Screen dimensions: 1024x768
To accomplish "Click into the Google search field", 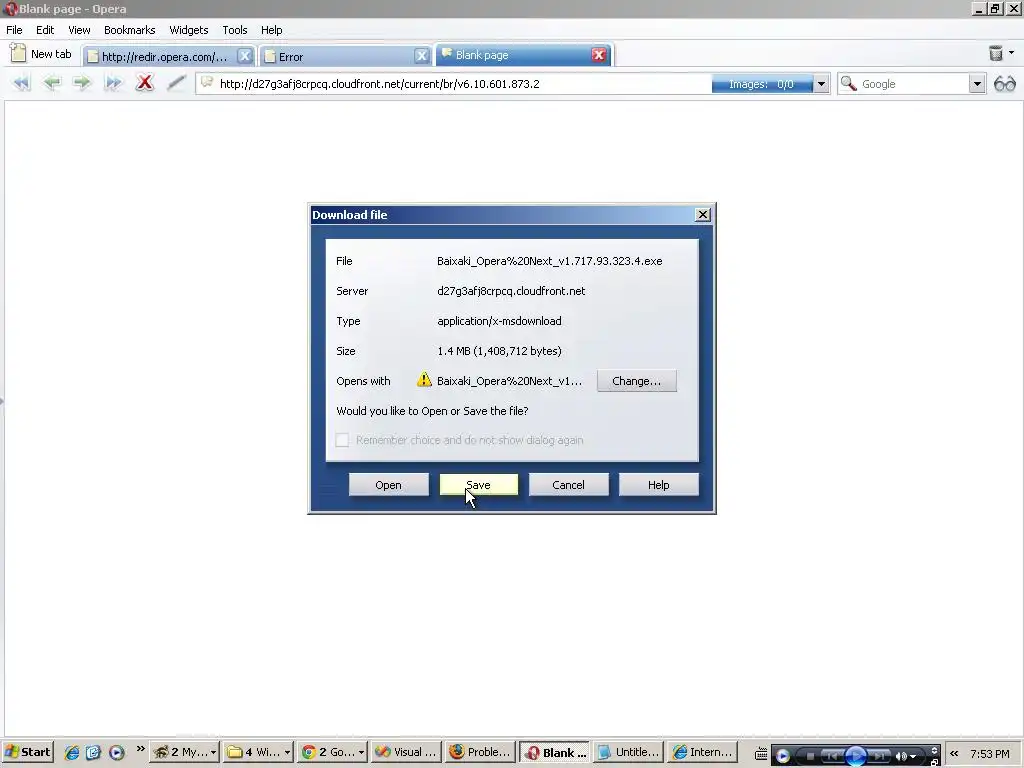I will pos(913,84).
